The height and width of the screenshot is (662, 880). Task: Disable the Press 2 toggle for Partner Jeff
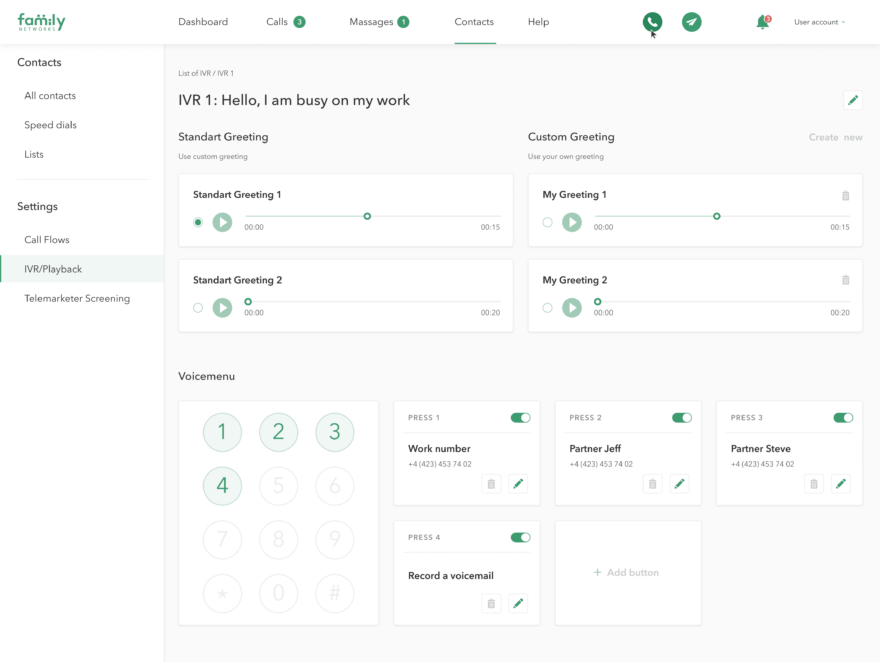click(682, 417)
